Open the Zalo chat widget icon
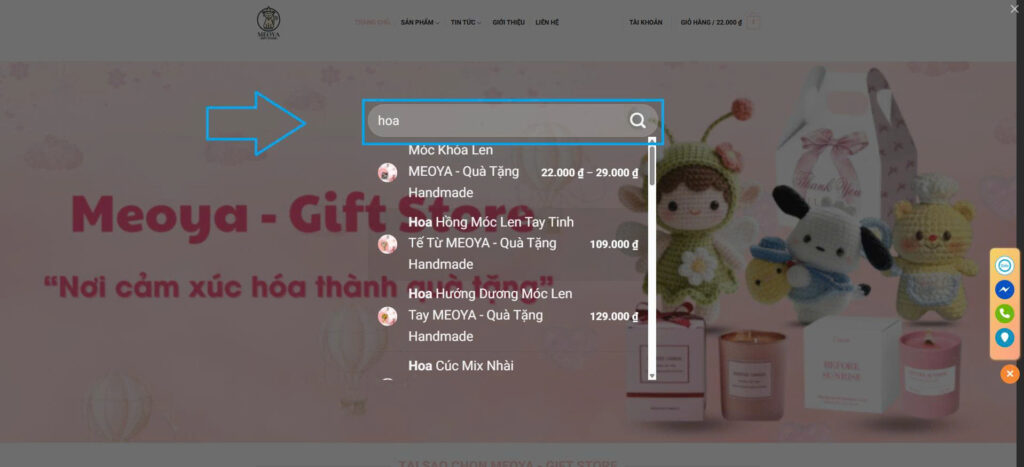Viewport: 1024px width, 467px height. (x=1004, y=266)
